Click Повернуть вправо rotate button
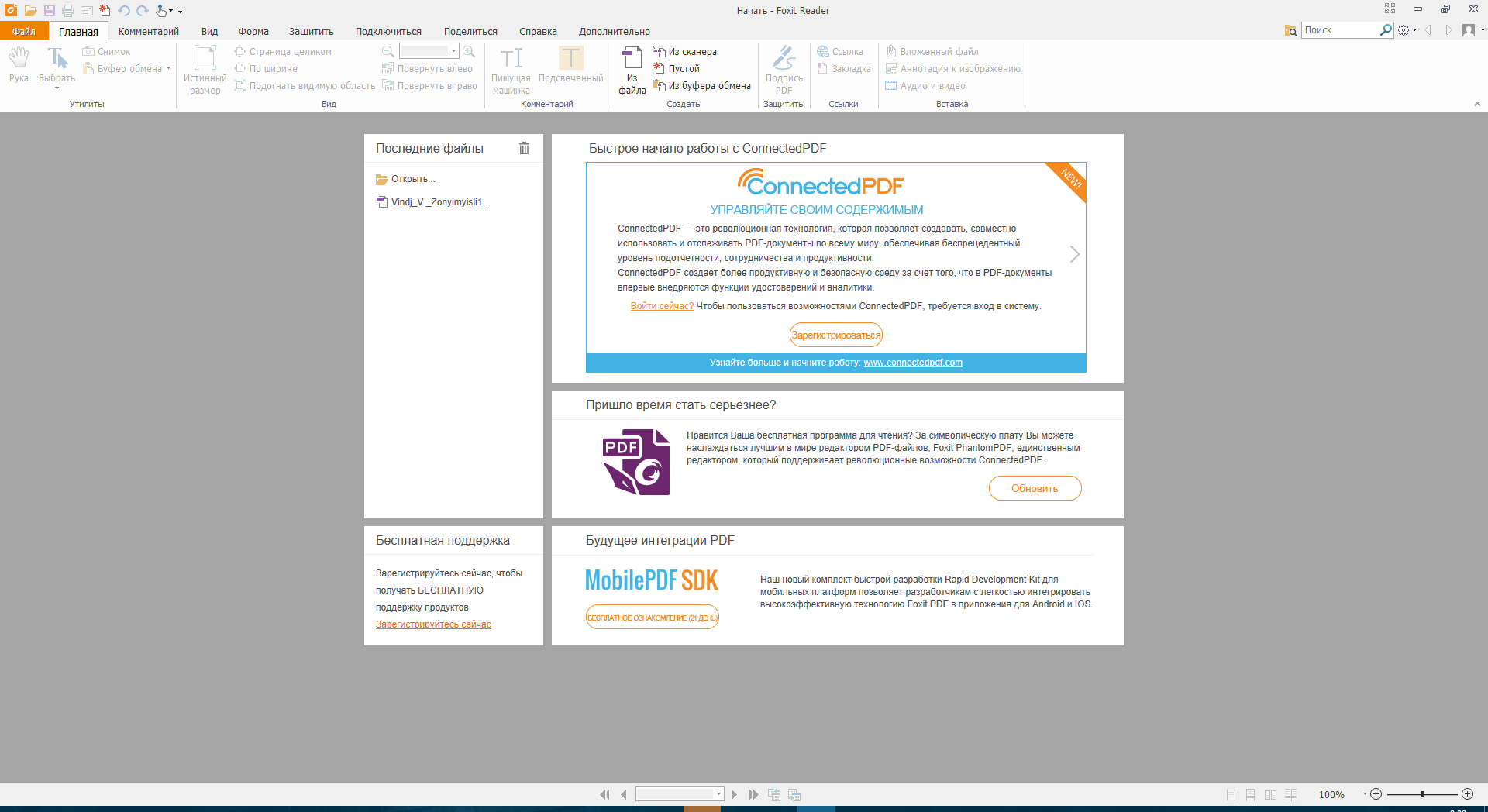The width and height of the screenshot is (1488, 812). click(430, 86)
